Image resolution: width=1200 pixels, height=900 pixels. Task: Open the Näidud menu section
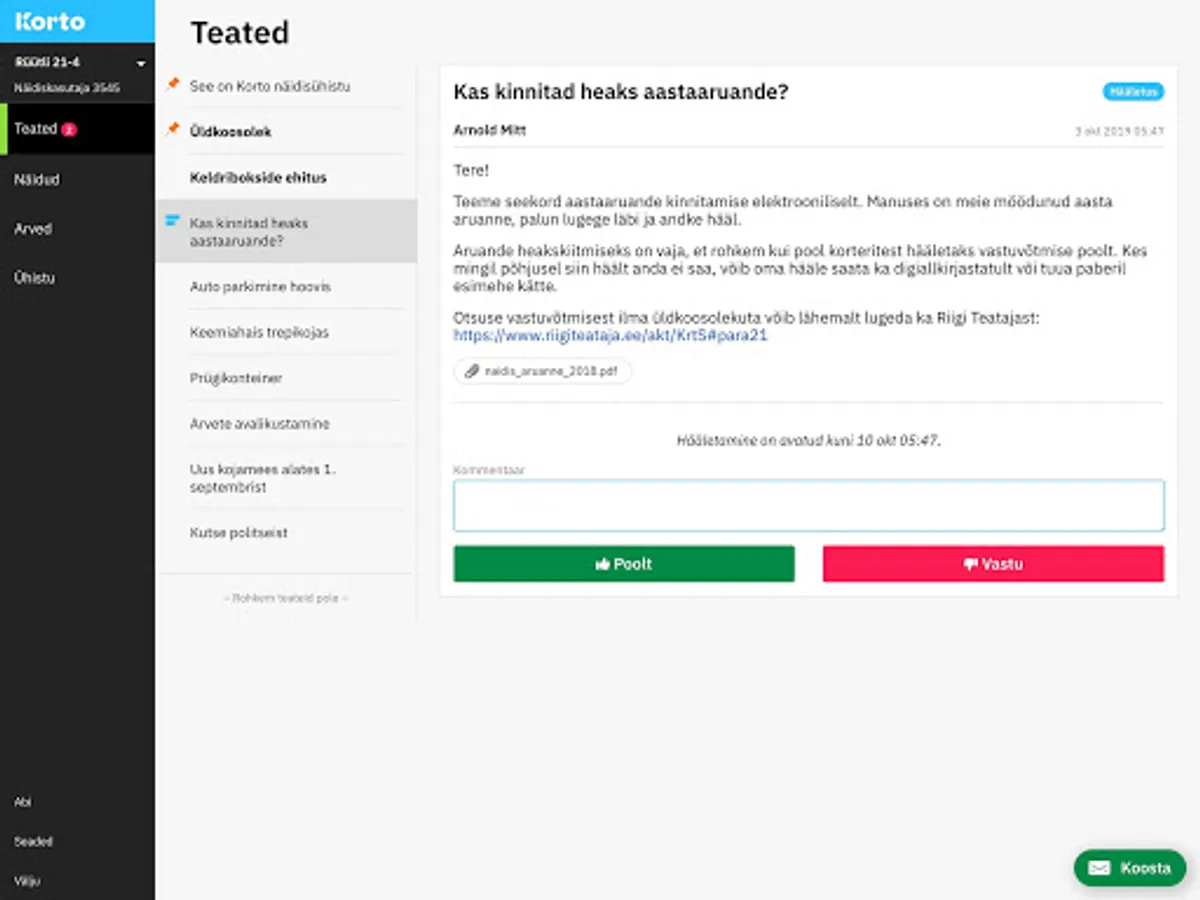[x=37, y=180]
